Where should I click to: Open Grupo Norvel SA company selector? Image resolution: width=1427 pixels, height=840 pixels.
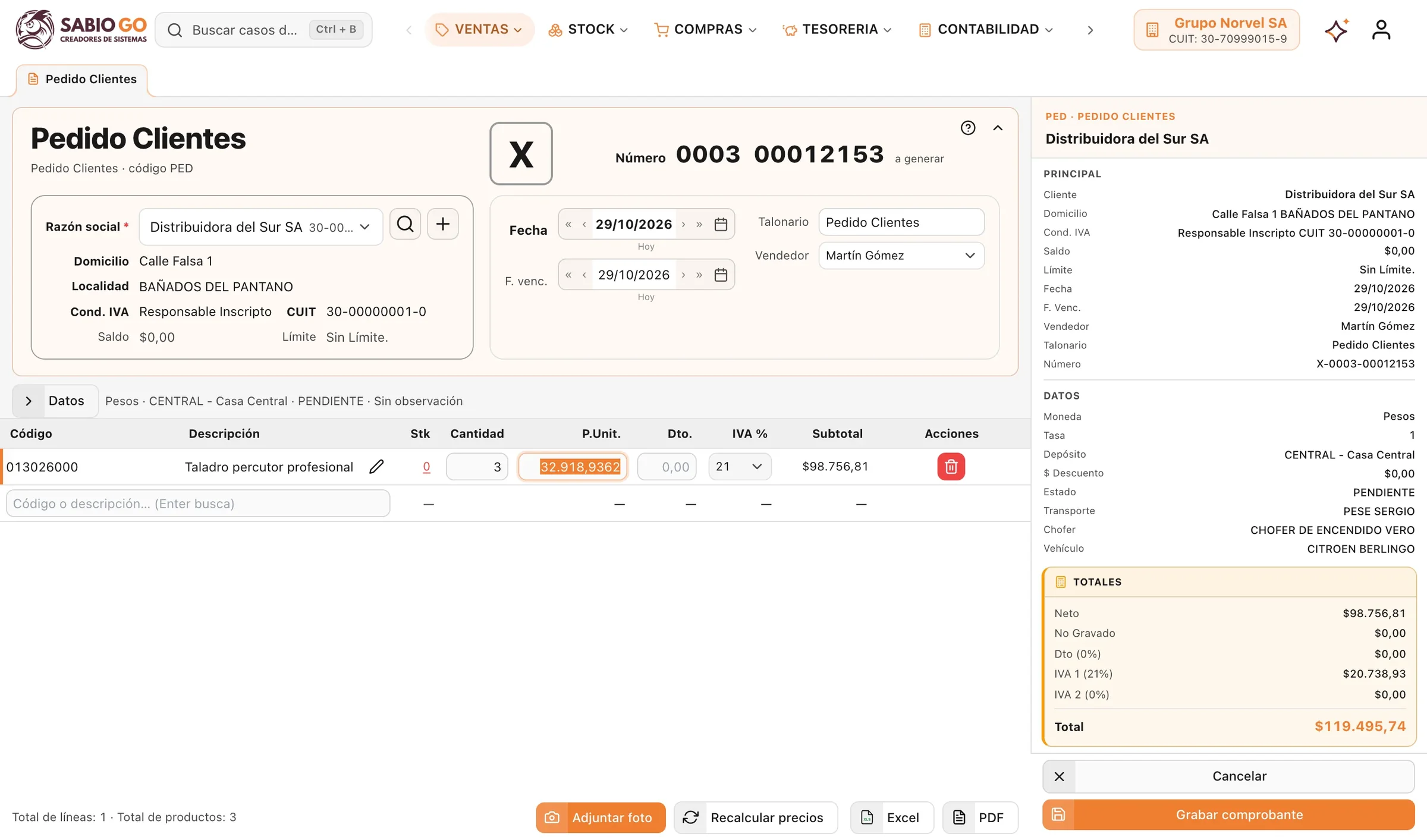[1217, 30]
